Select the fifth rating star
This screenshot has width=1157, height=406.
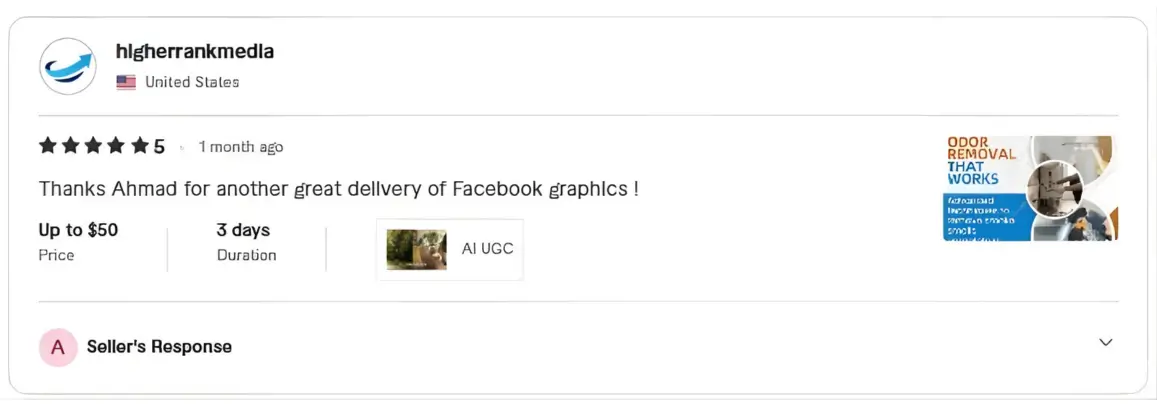coord(140,147)
